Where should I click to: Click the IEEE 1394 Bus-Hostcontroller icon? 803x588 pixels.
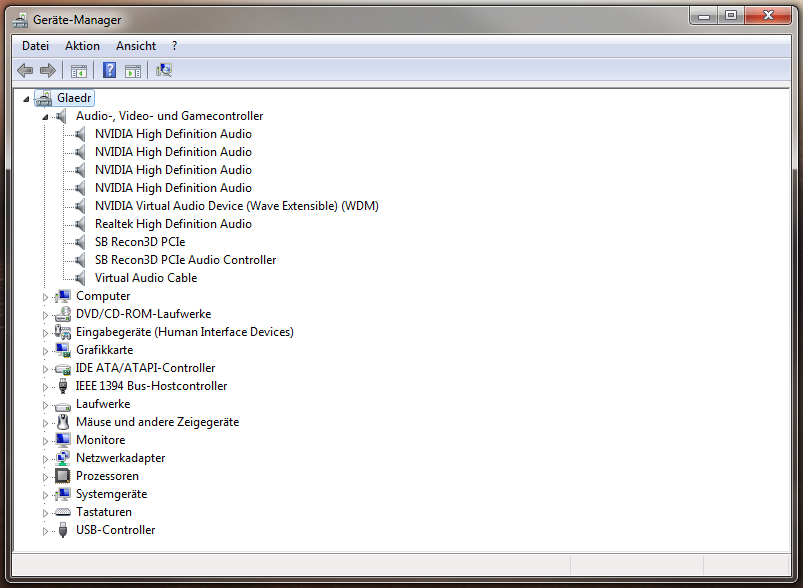click(x=62, y=386)
